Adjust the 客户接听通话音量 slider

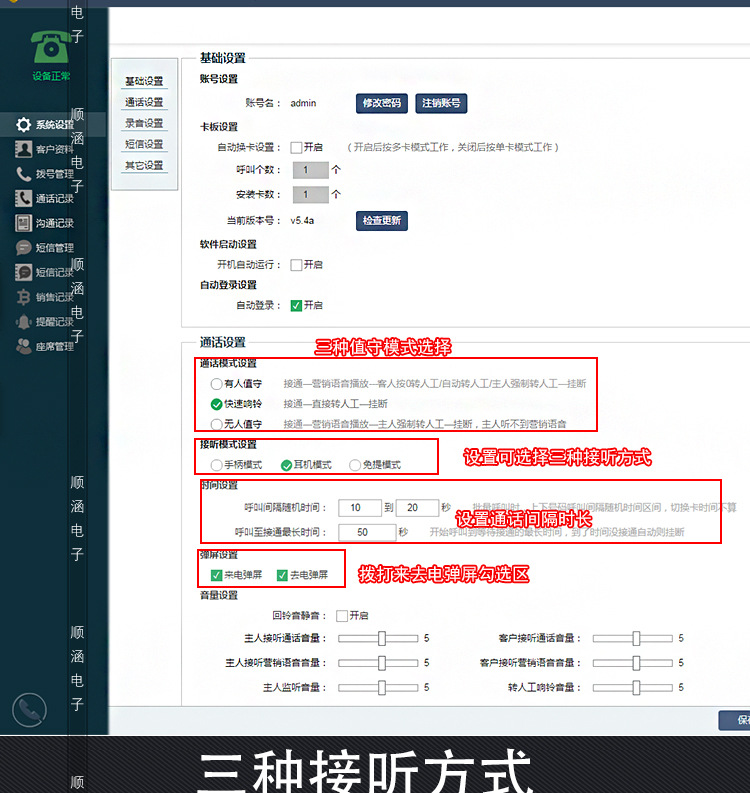[633, 638]
